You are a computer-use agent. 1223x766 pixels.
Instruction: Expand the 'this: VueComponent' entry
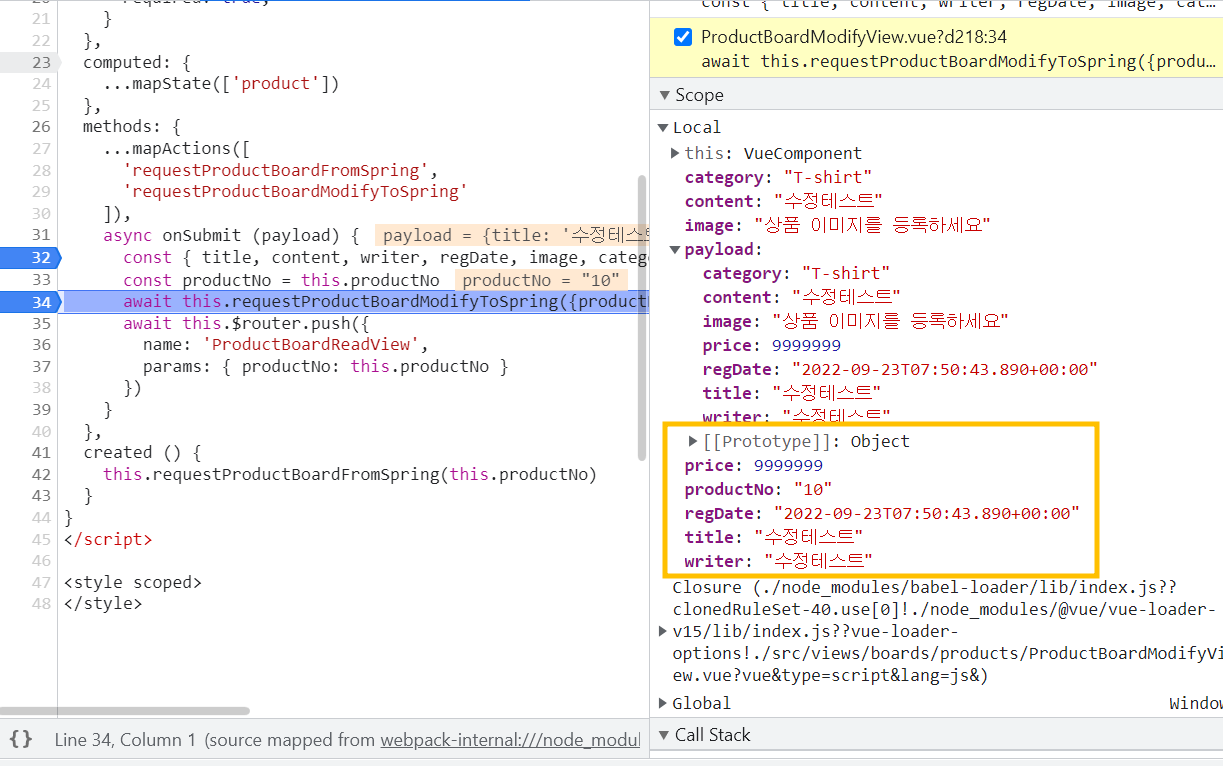[676, 153]
